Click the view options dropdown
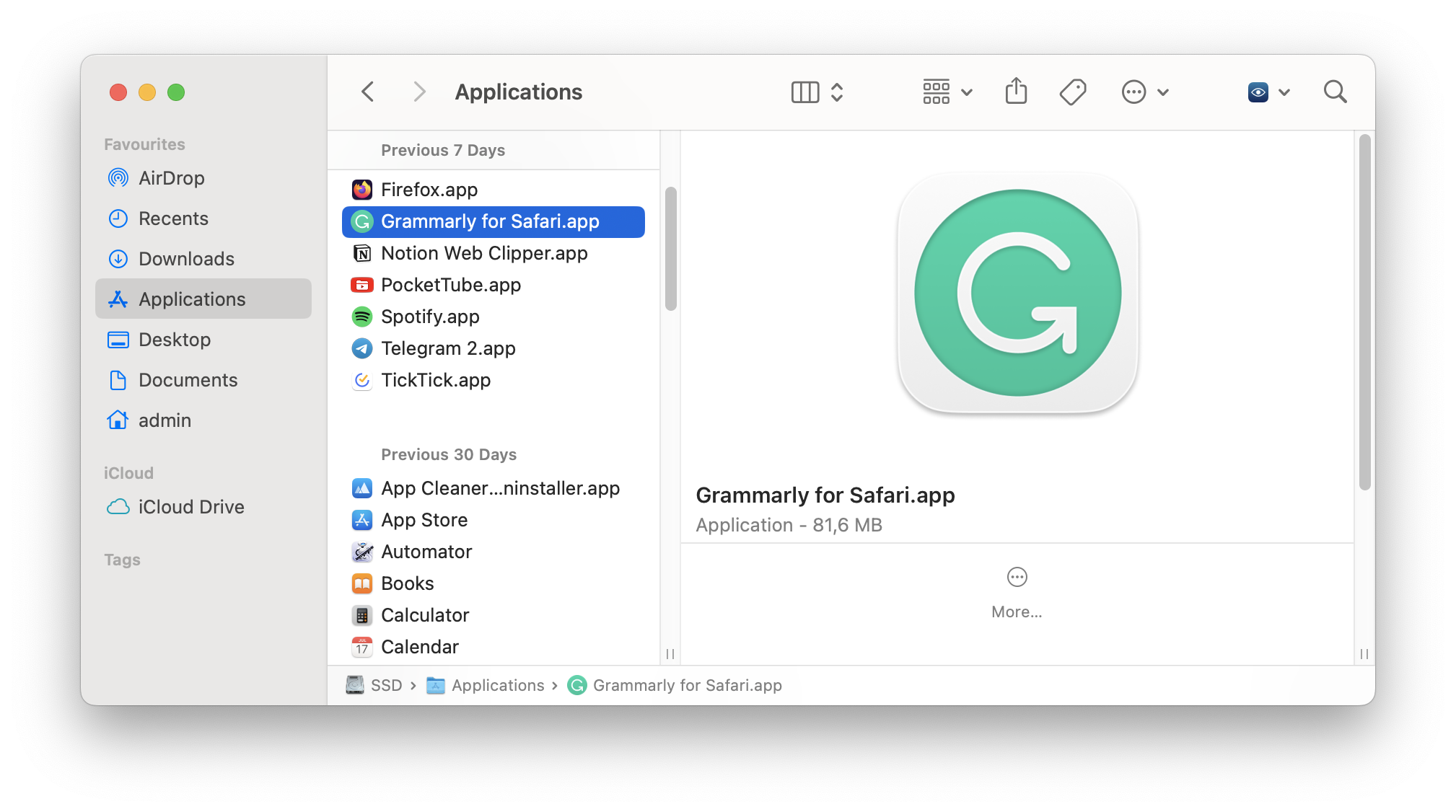This screenshot has width=1456, height=812. (943, 92)
